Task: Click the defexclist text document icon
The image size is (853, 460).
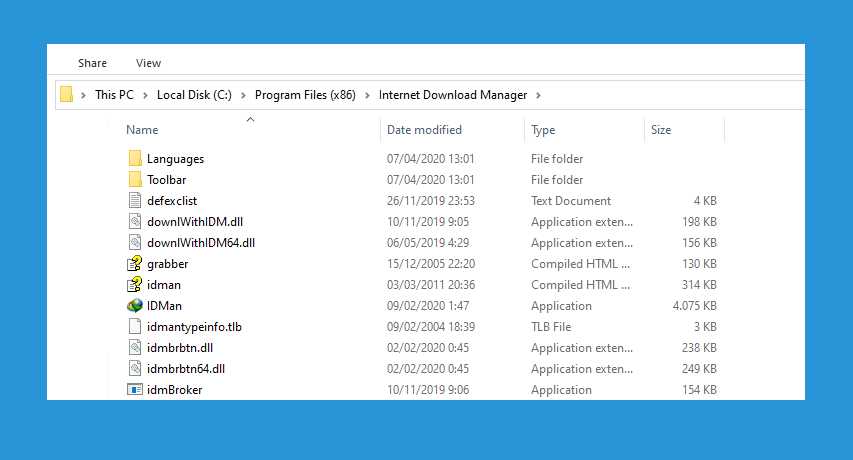Action: point(135,201)
